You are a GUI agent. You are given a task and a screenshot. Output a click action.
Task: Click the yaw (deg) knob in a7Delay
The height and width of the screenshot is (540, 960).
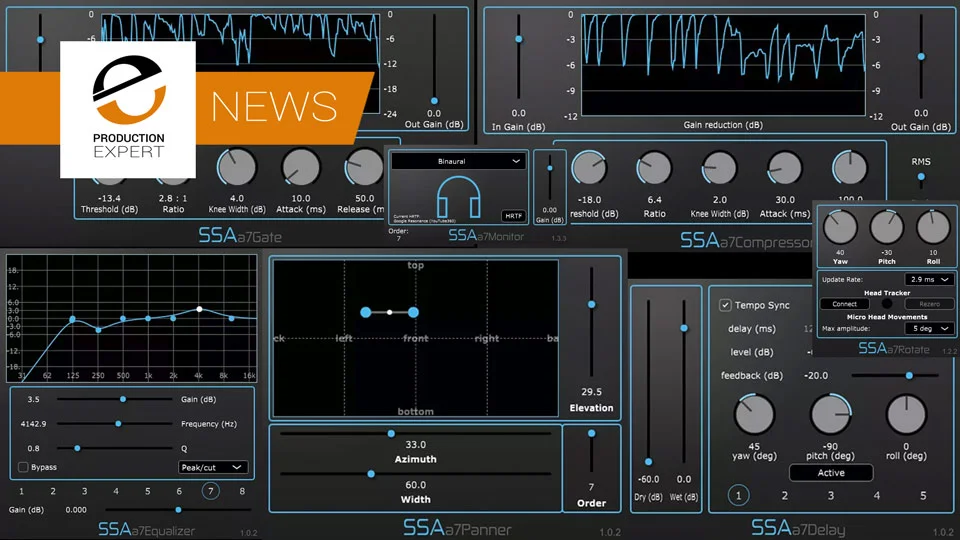coord(754,414)
